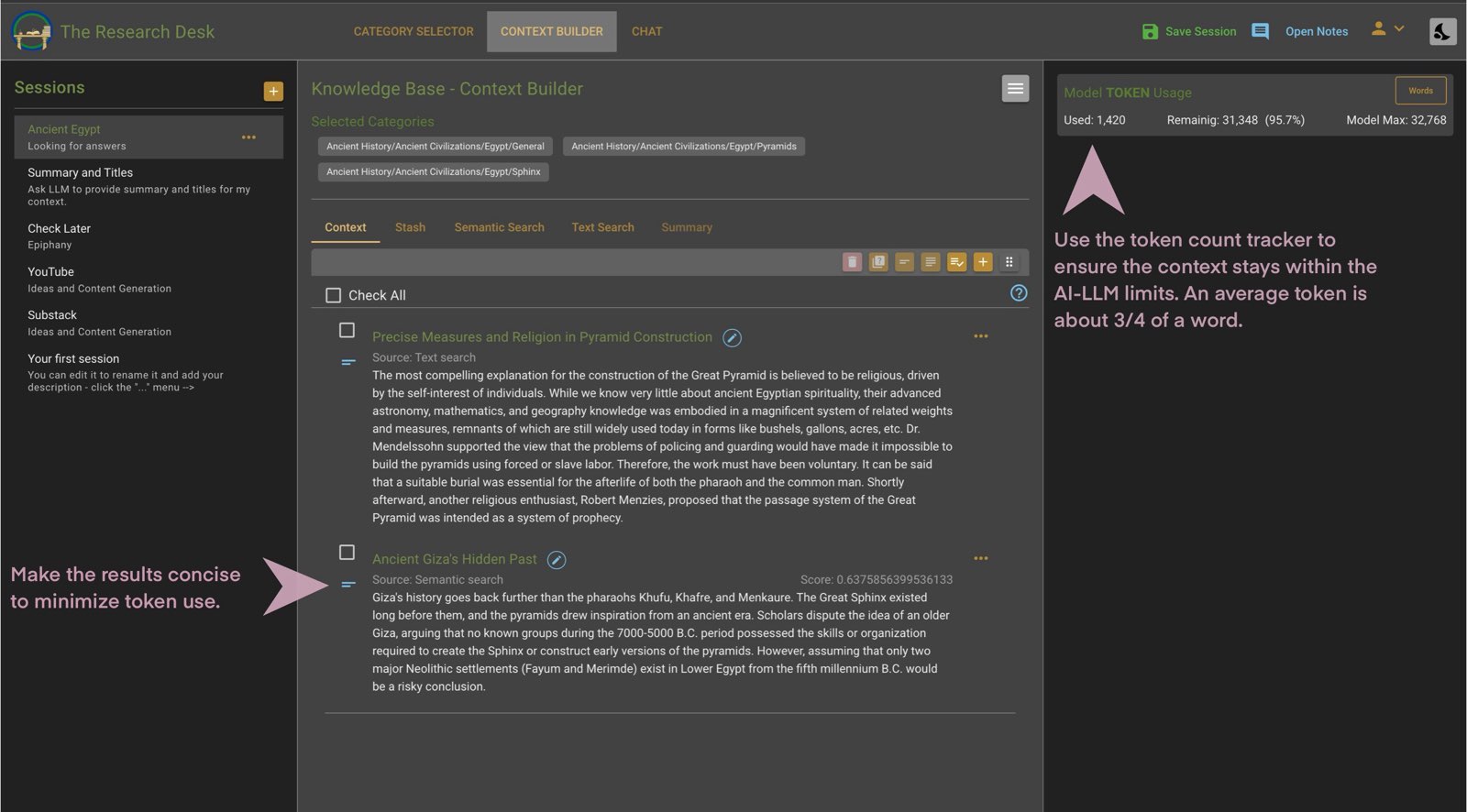Check the Precise Measures and Religion item
The width and height of the screenshot is (1467, 812).
(x=347, y=330)
